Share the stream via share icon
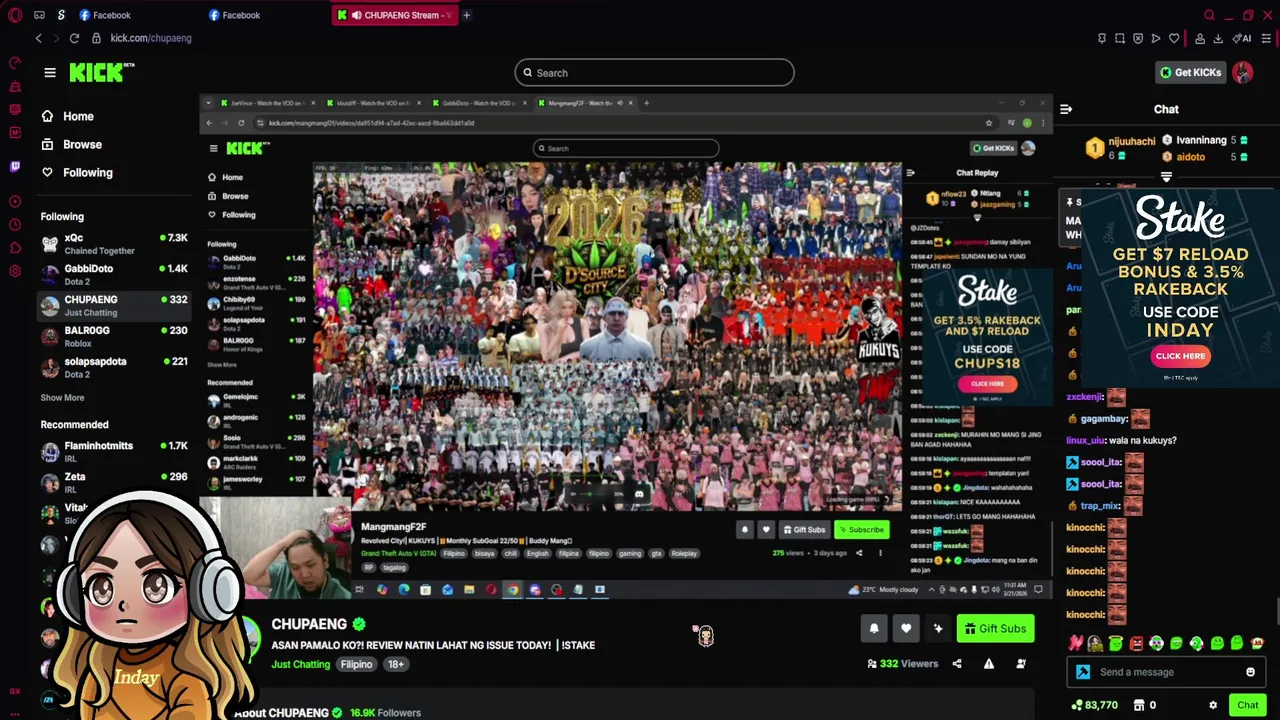Viewport: 1280px width, 720px height. point(957,663)
